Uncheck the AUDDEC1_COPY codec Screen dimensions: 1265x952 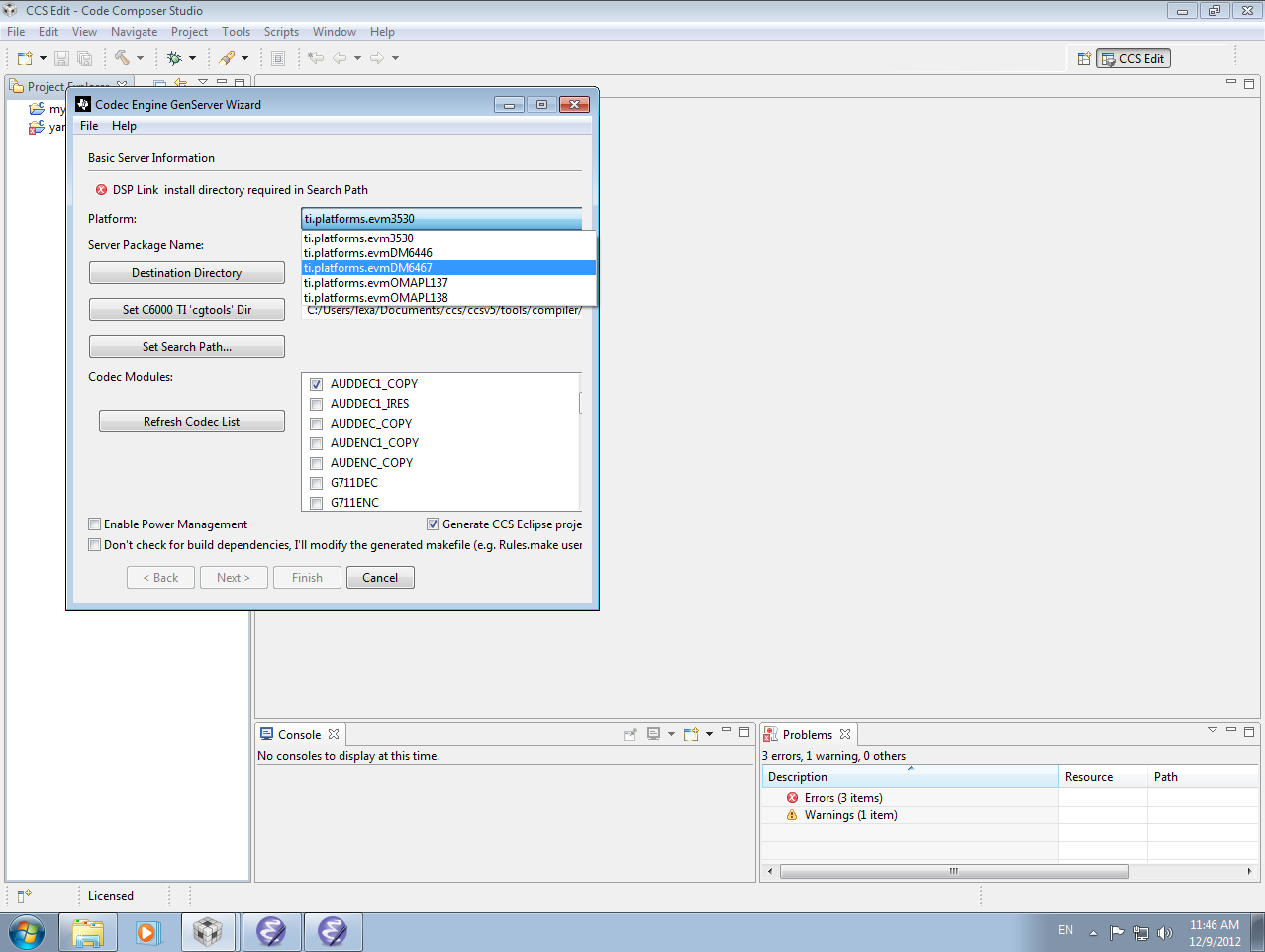pyautogui.click(x=316, y=384)
